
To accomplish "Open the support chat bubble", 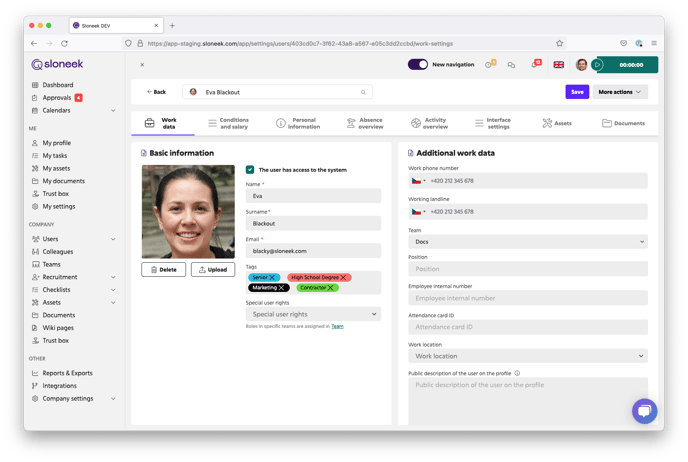I will (x=644, y=411).
